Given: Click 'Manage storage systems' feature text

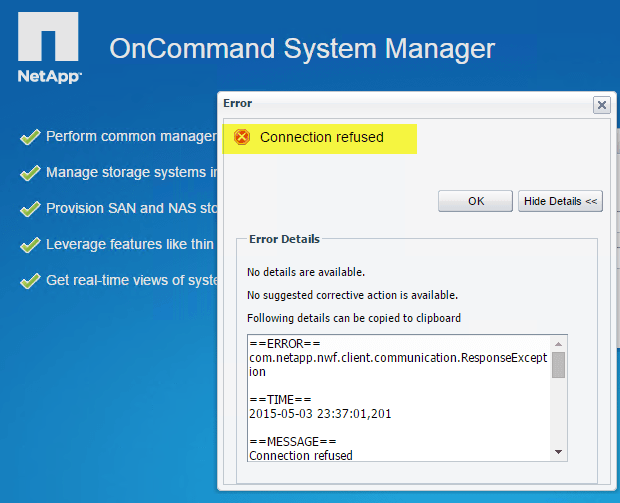Looking at the screenshot, I should [132, 172].
